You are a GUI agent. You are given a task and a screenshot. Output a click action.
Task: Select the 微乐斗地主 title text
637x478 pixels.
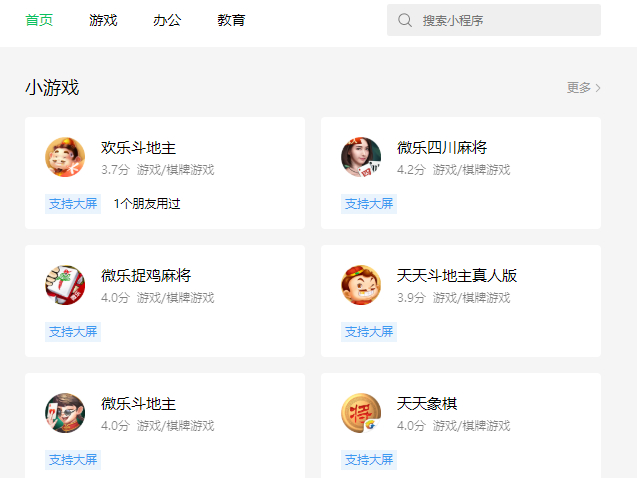138,403
